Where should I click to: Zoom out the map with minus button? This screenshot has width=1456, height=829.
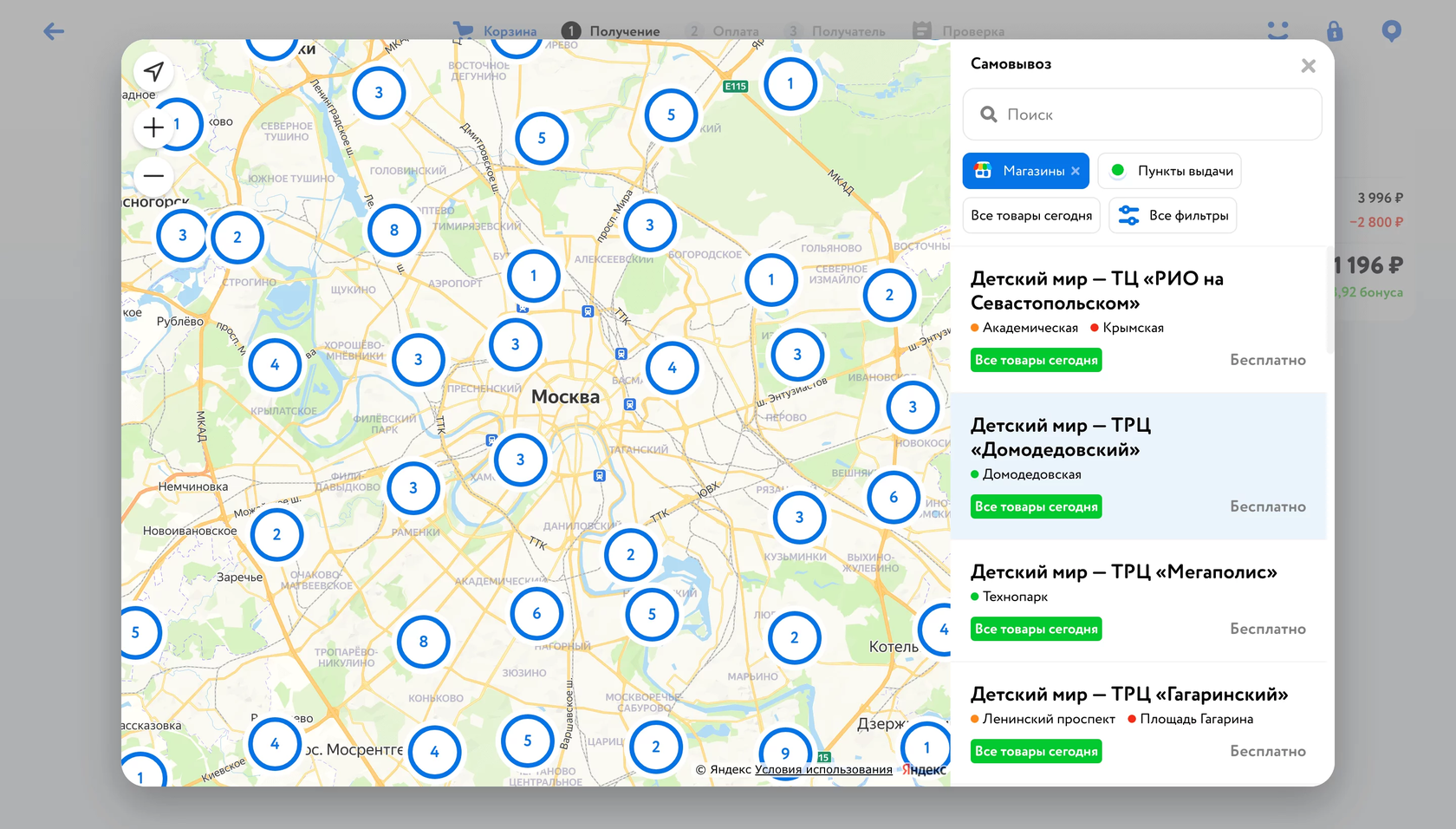tap(154, 176)
